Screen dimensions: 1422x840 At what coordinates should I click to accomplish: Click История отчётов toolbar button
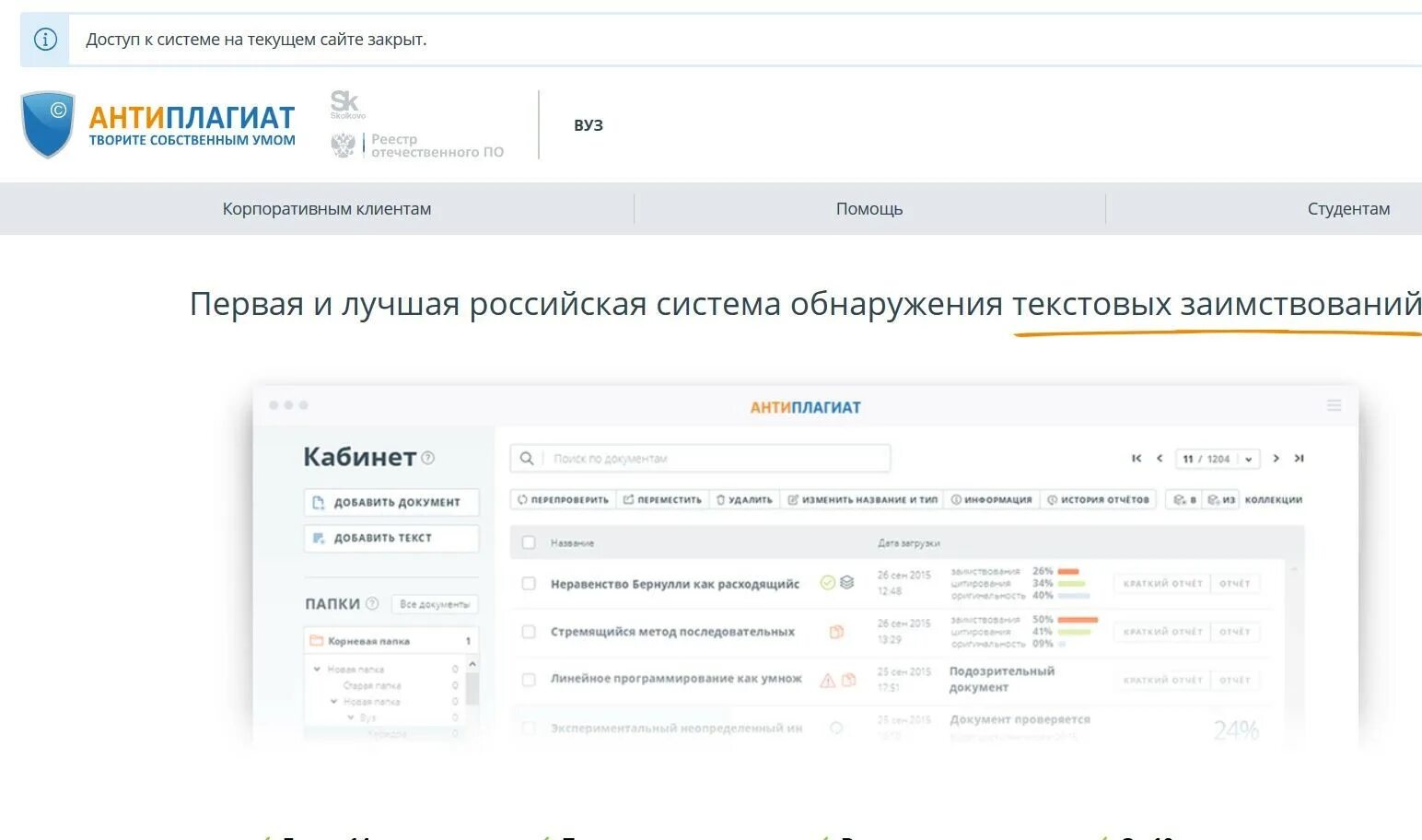[1098, 499]
